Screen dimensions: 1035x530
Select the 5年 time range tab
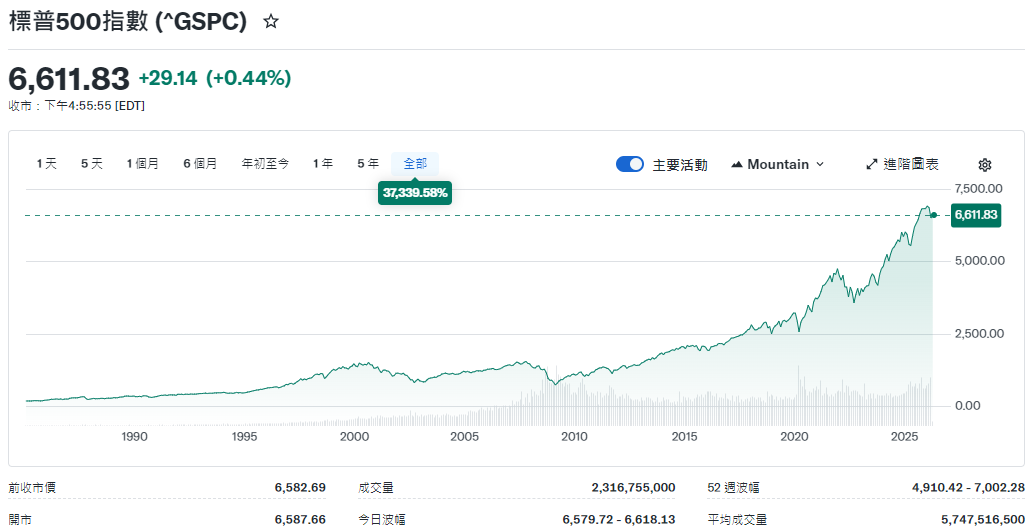pyautogui.click(x=368, y=164)
